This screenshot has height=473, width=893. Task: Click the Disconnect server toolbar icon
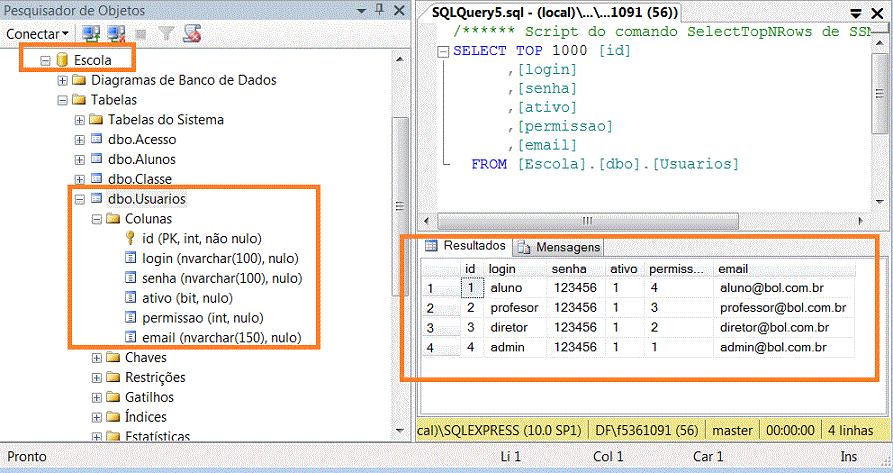coord(116,34)
